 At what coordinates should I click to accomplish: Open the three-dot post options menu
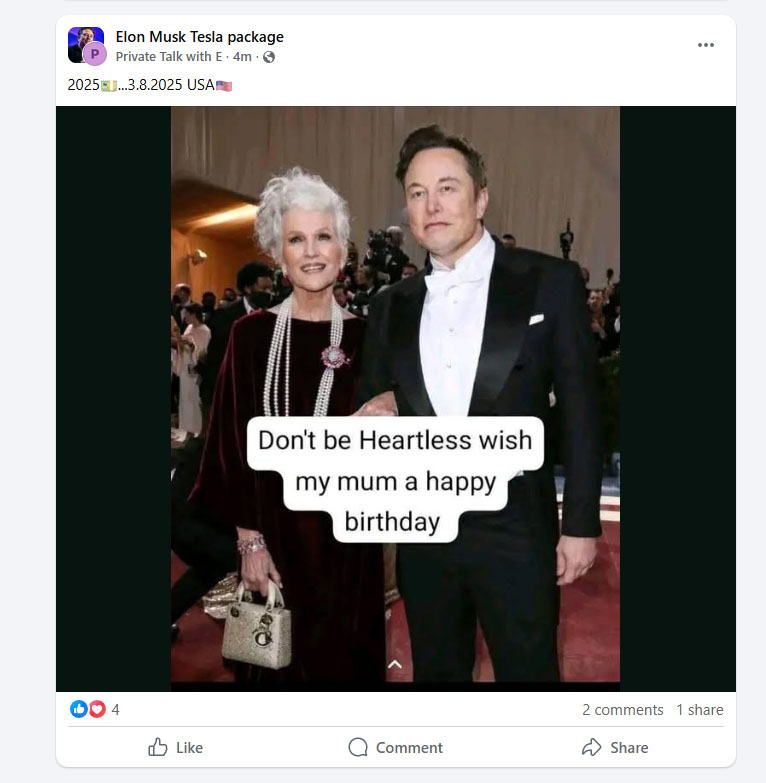pyautogui.click(x=706, y=45)
